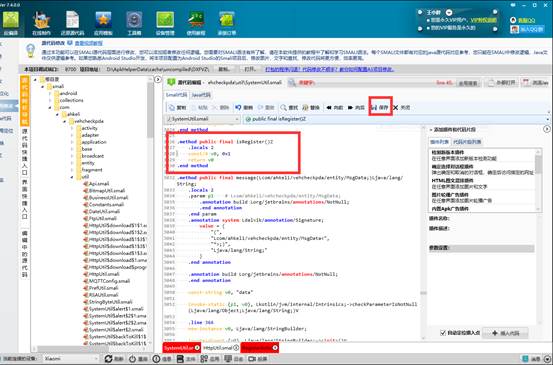Image resolution: width=553 pixels, height=365 pixels.
Task: Click the back arrow in the editor toolbar
Action: pyautogui.click(x=329, y=108)
